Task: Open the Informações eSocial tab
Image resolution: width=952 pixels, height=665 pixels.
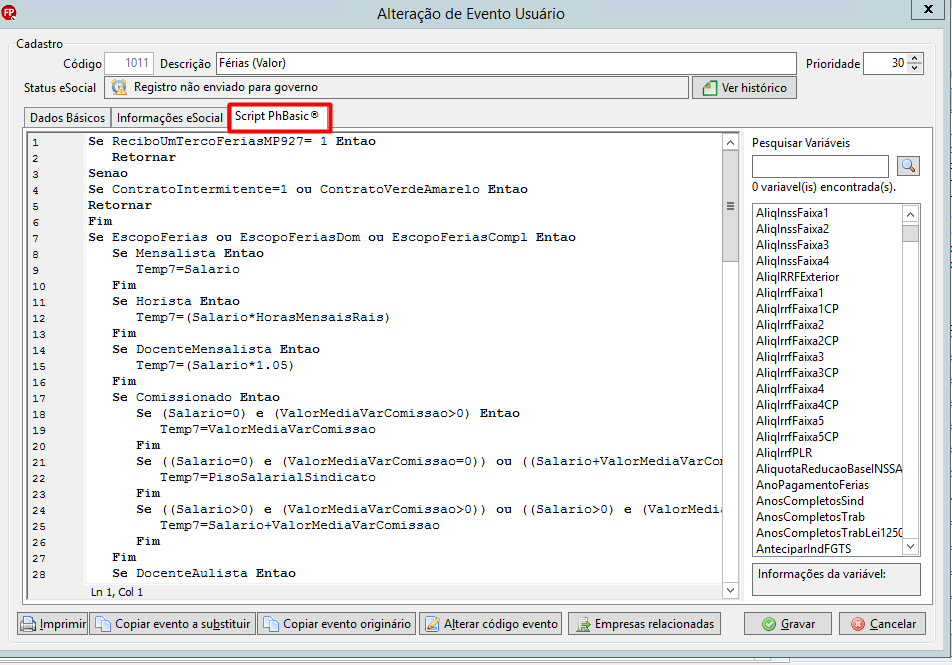Action: click(169, 118)
